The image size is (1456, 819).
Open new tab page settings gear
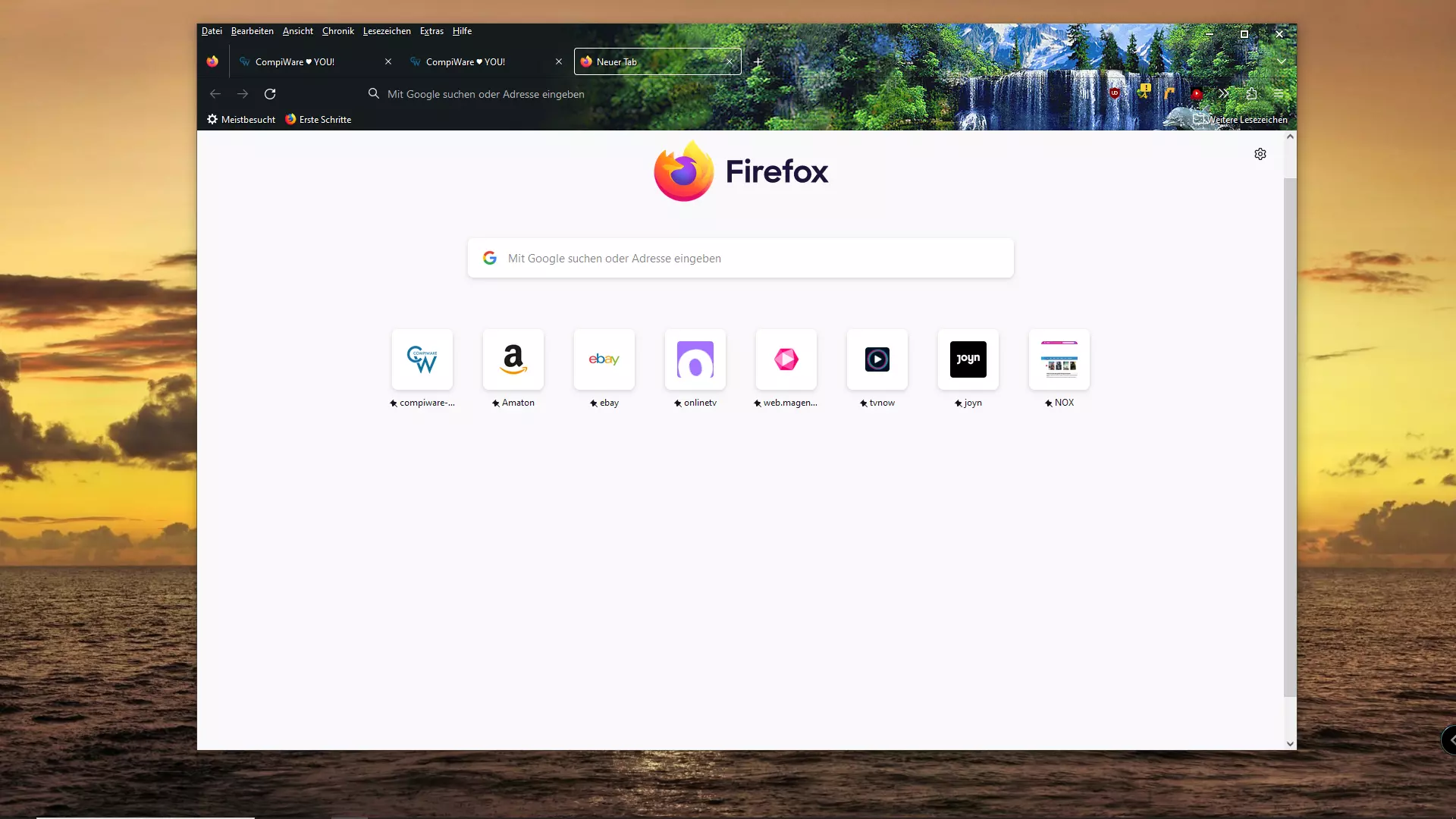pos(1260,154)
